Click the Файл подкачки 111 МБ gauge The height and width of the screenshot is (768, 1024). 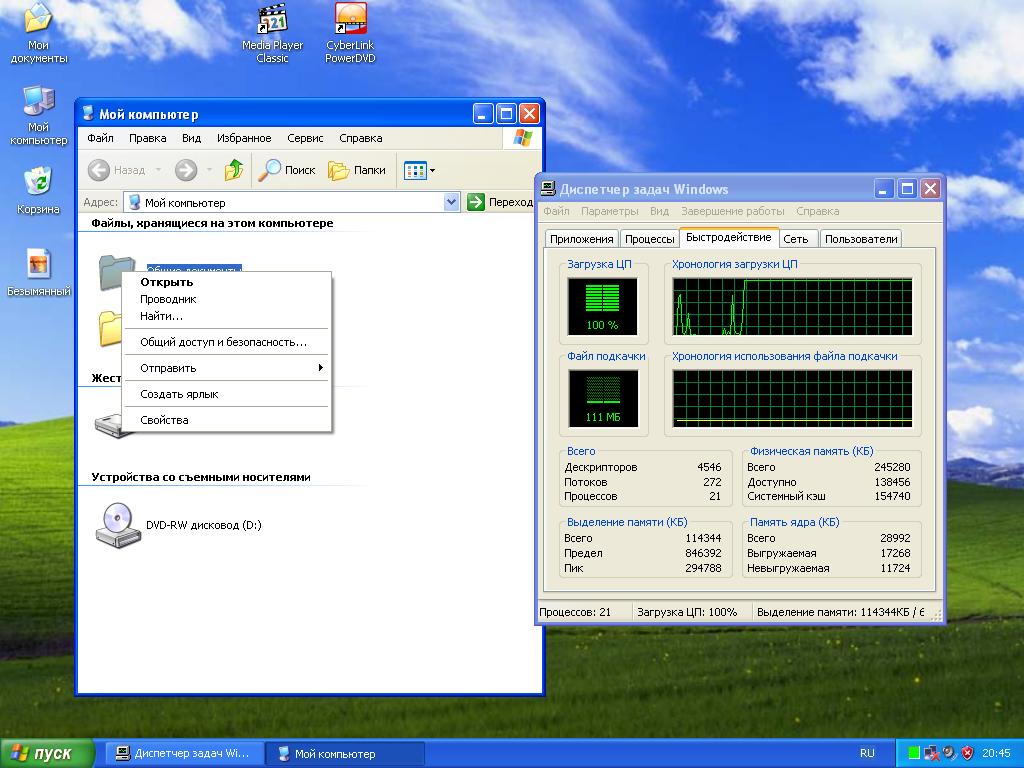[x=603, y=398]
